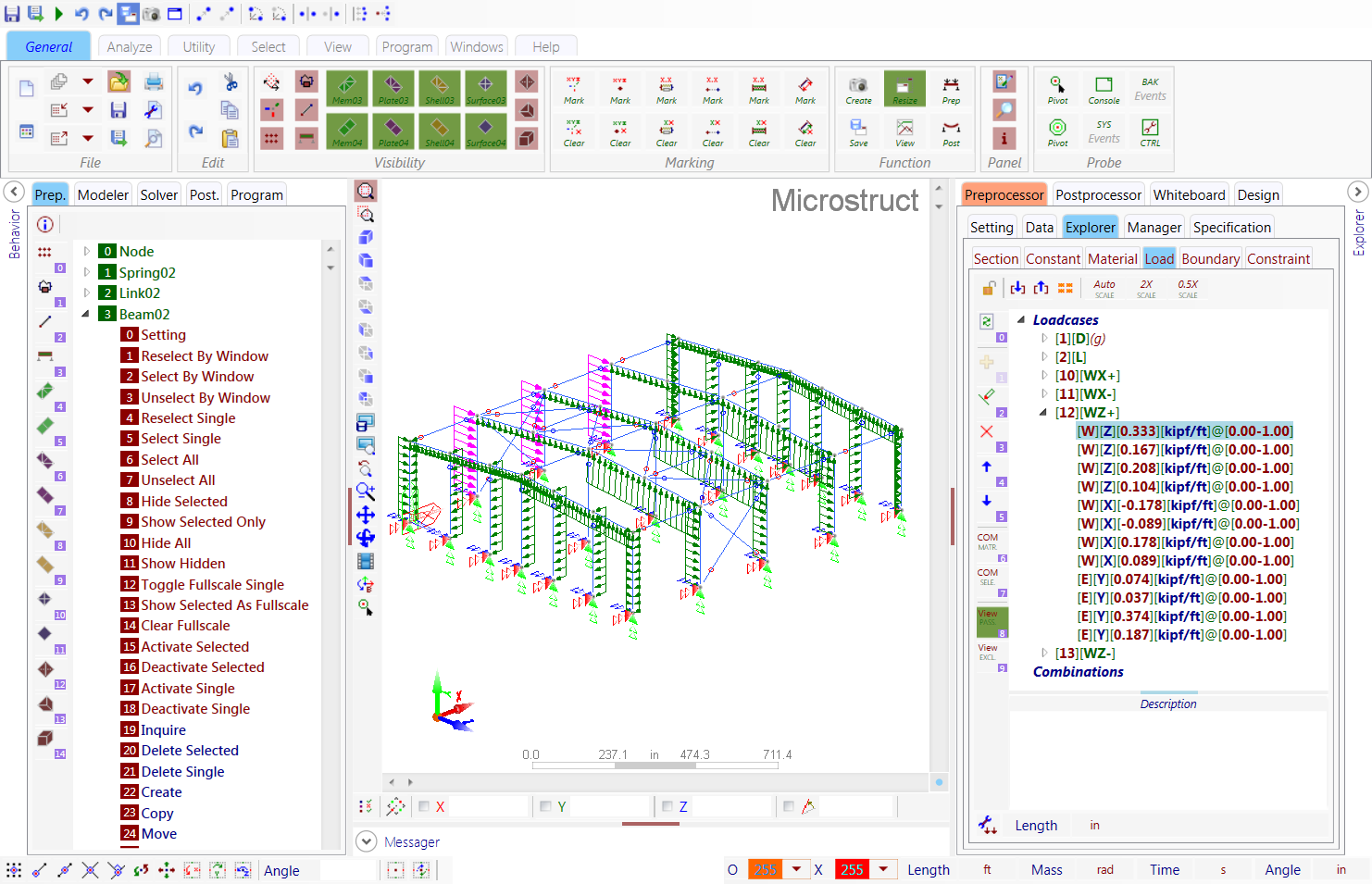Image resolution: width=1372 pixels, height=884 pixels.
Task: Toggle Mem04 visibility
Action: tap(347, 131)
